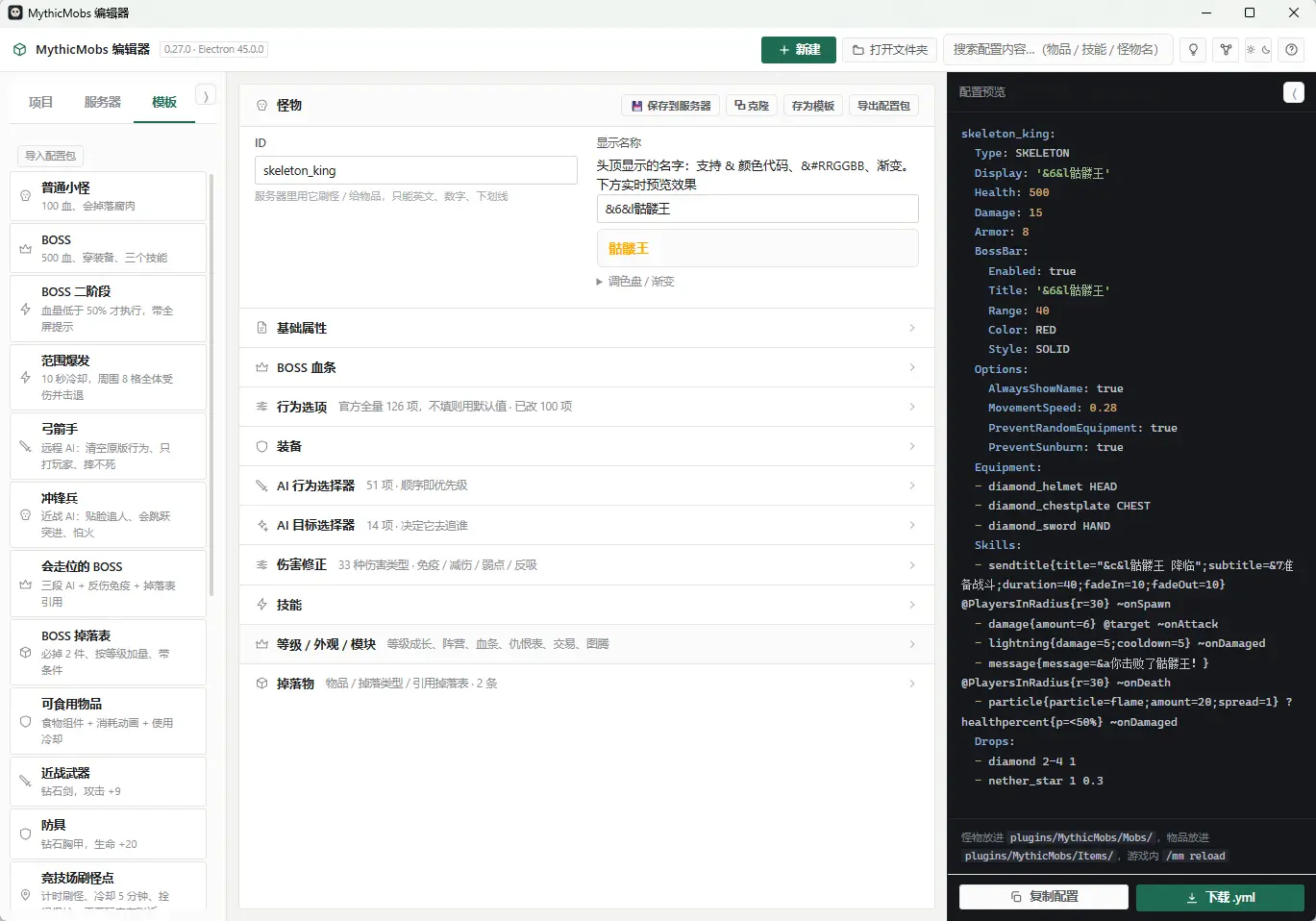
Task: Expand the BOSS 血条 section
Action: tap(586, 367)
